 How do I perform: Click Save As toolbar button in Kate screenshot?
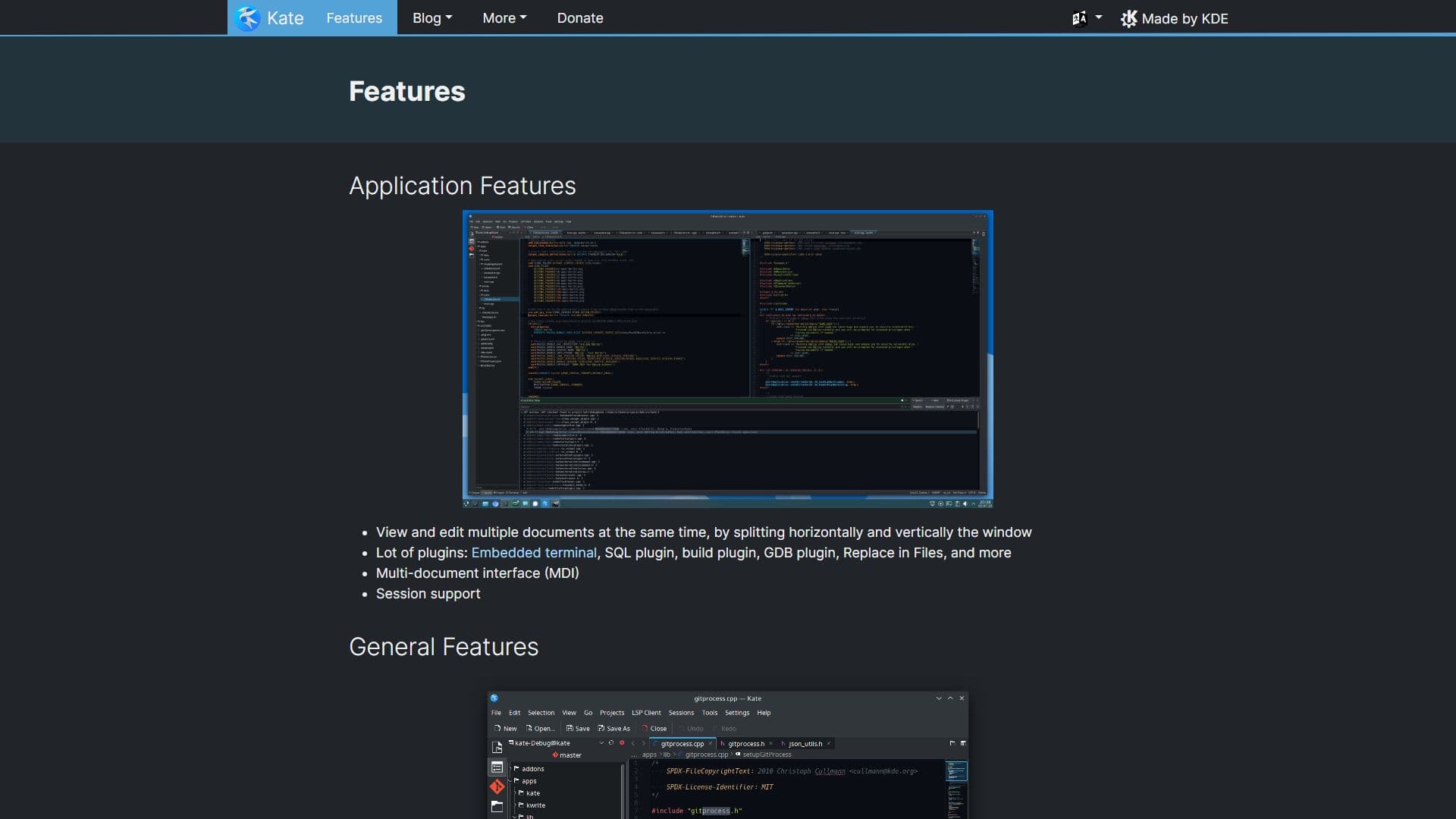click(x=613, y=729)
